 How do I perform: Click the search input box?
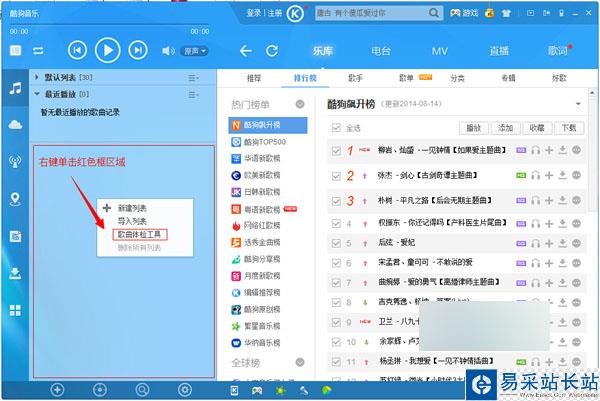tap(371, 13)
